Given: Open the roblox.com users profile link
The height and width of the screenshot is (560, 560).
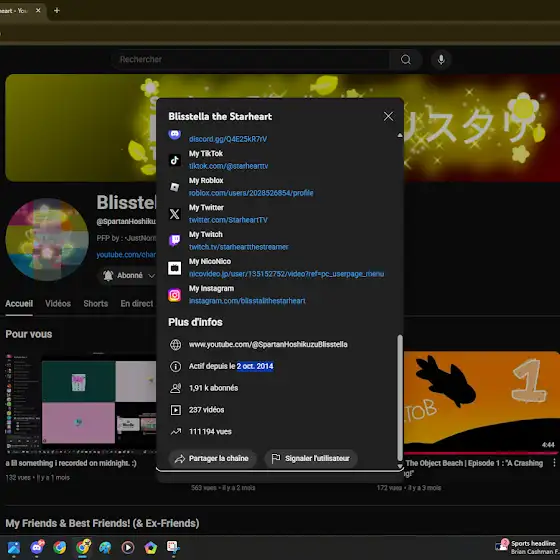Looking at the screenshot, I should [x=251, y=193].
